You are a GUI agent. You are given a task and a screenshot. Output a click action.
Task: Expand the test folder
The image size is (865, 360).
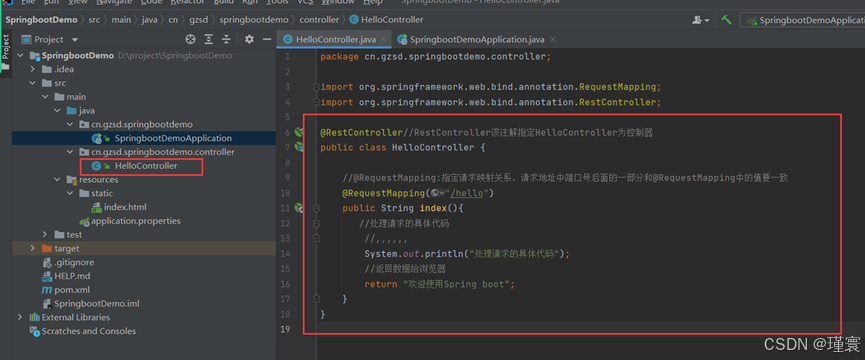coord(45,235)
